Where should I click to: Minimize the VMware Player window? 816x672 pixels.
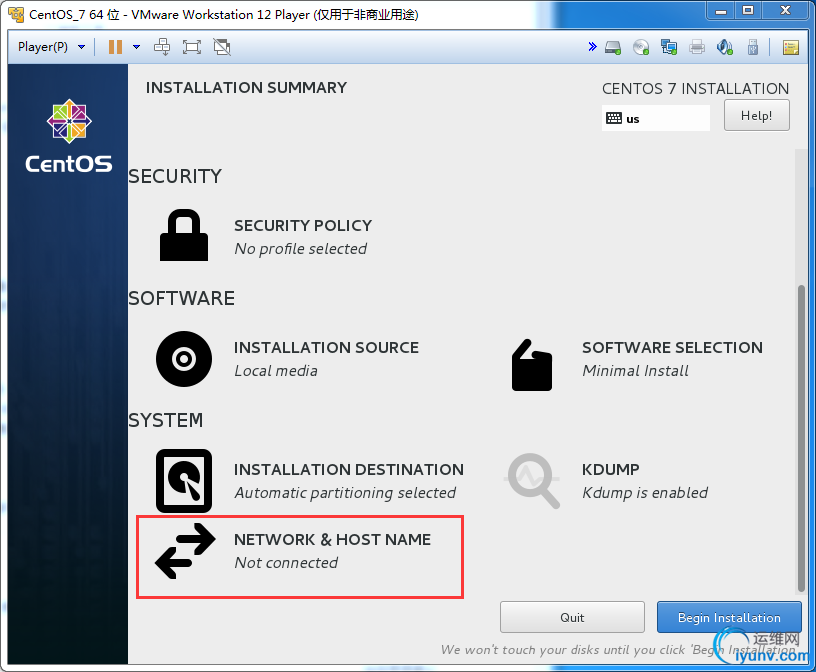[x=721, y=11]
